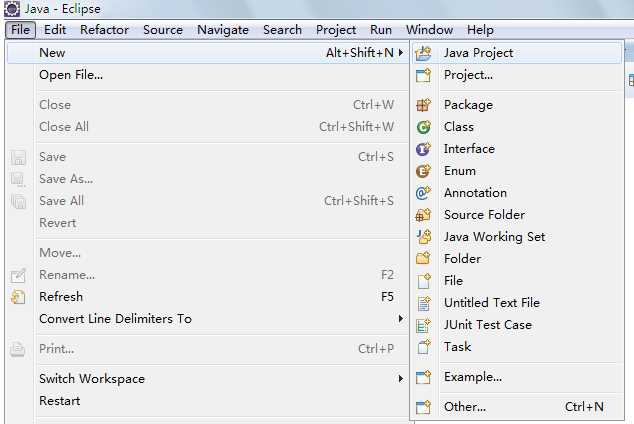Open the File menu

tap(21, 30)
